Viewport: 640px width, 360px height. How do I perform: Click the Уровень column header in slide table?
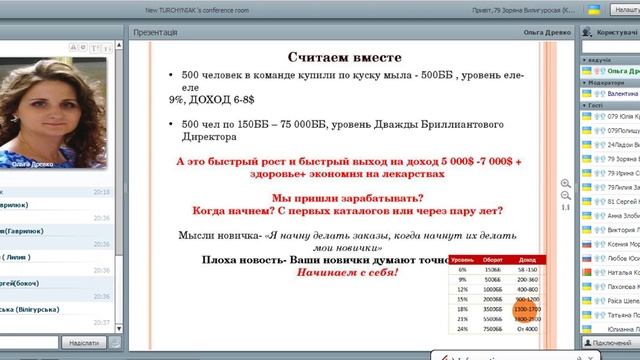pos(462,260)
